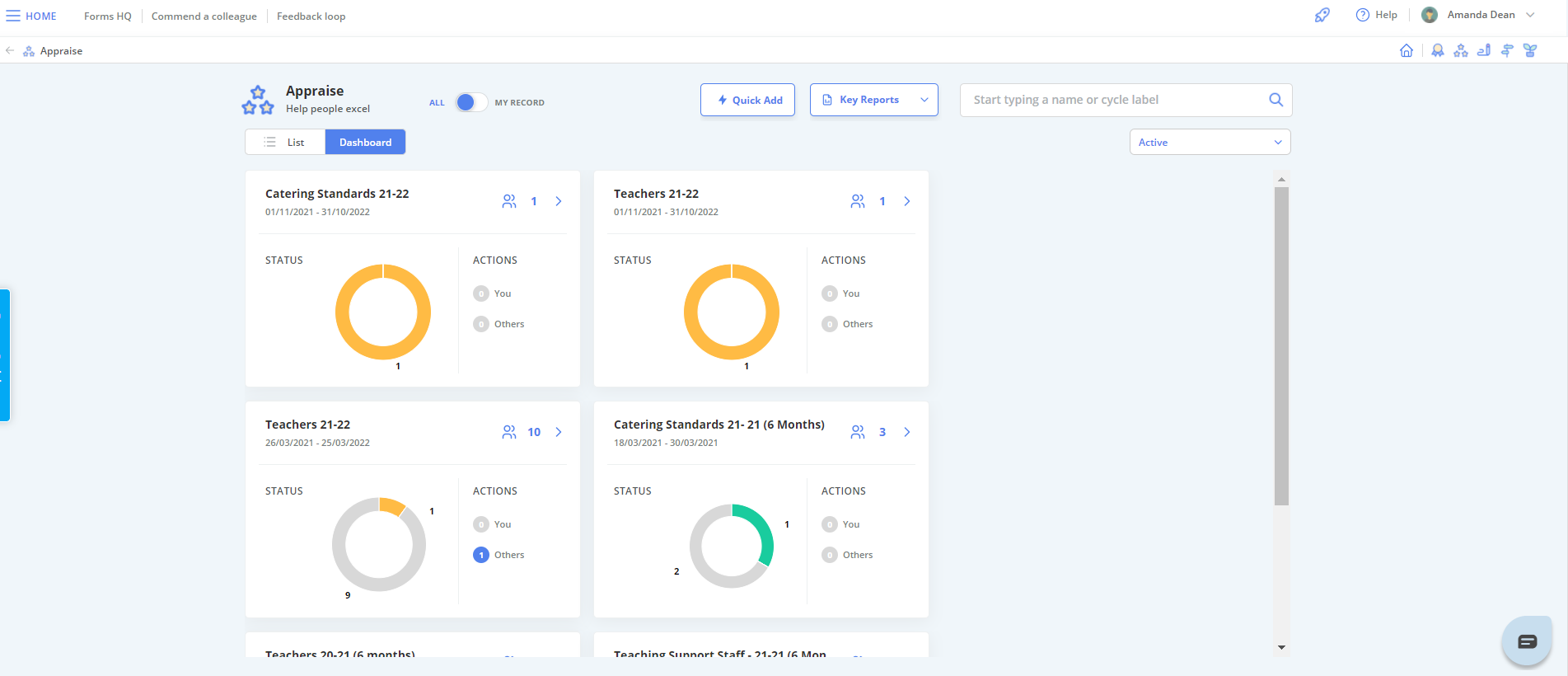1568x676 pixels.
Task: Click the people icon on Teachers 21-22 (26/03/2021) card
Action: coord(509,432)
